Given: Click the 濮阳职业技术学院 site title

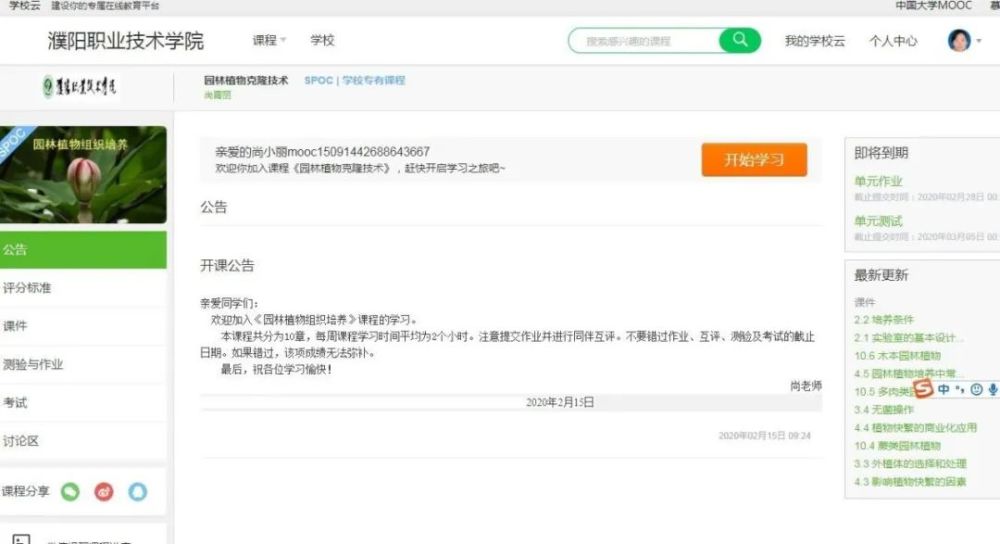Looking at the screenshot, I should [126, 40].
